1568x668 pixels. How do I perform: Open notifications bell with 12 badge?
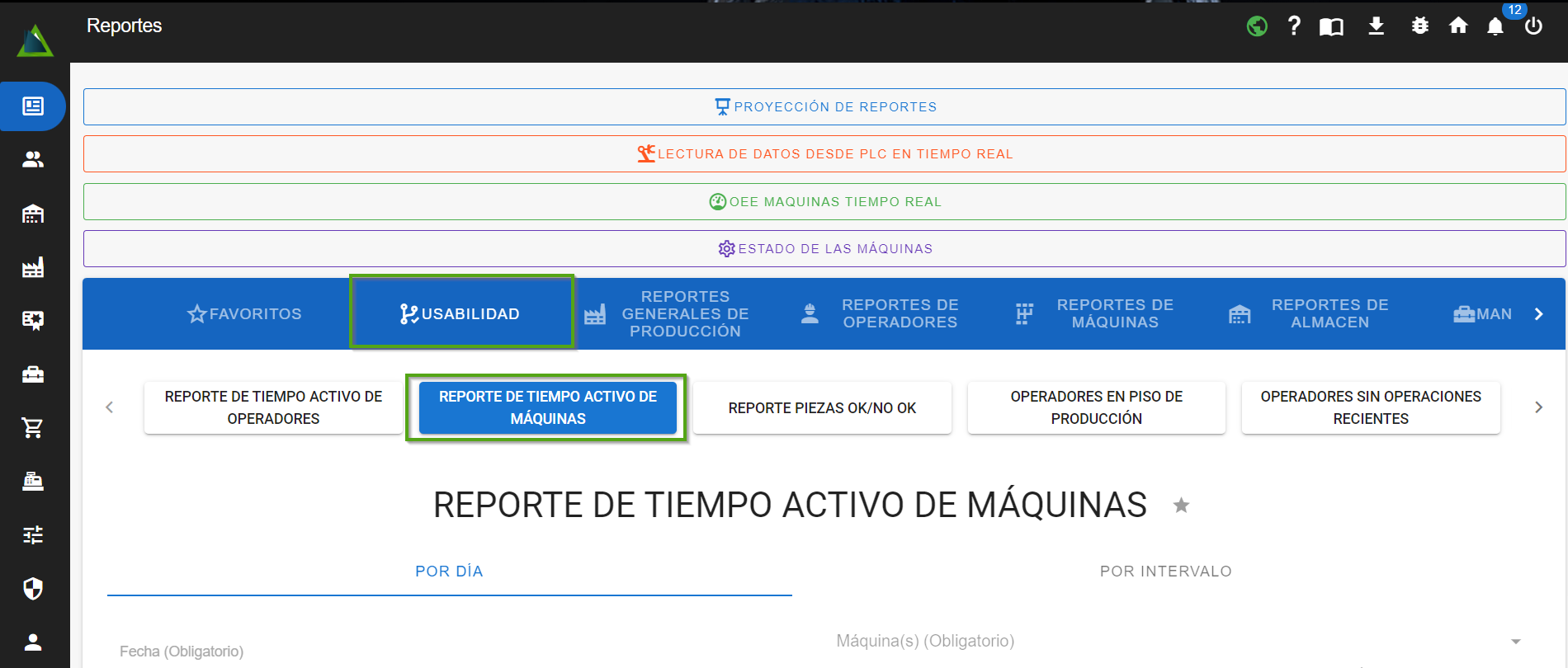1495,26
